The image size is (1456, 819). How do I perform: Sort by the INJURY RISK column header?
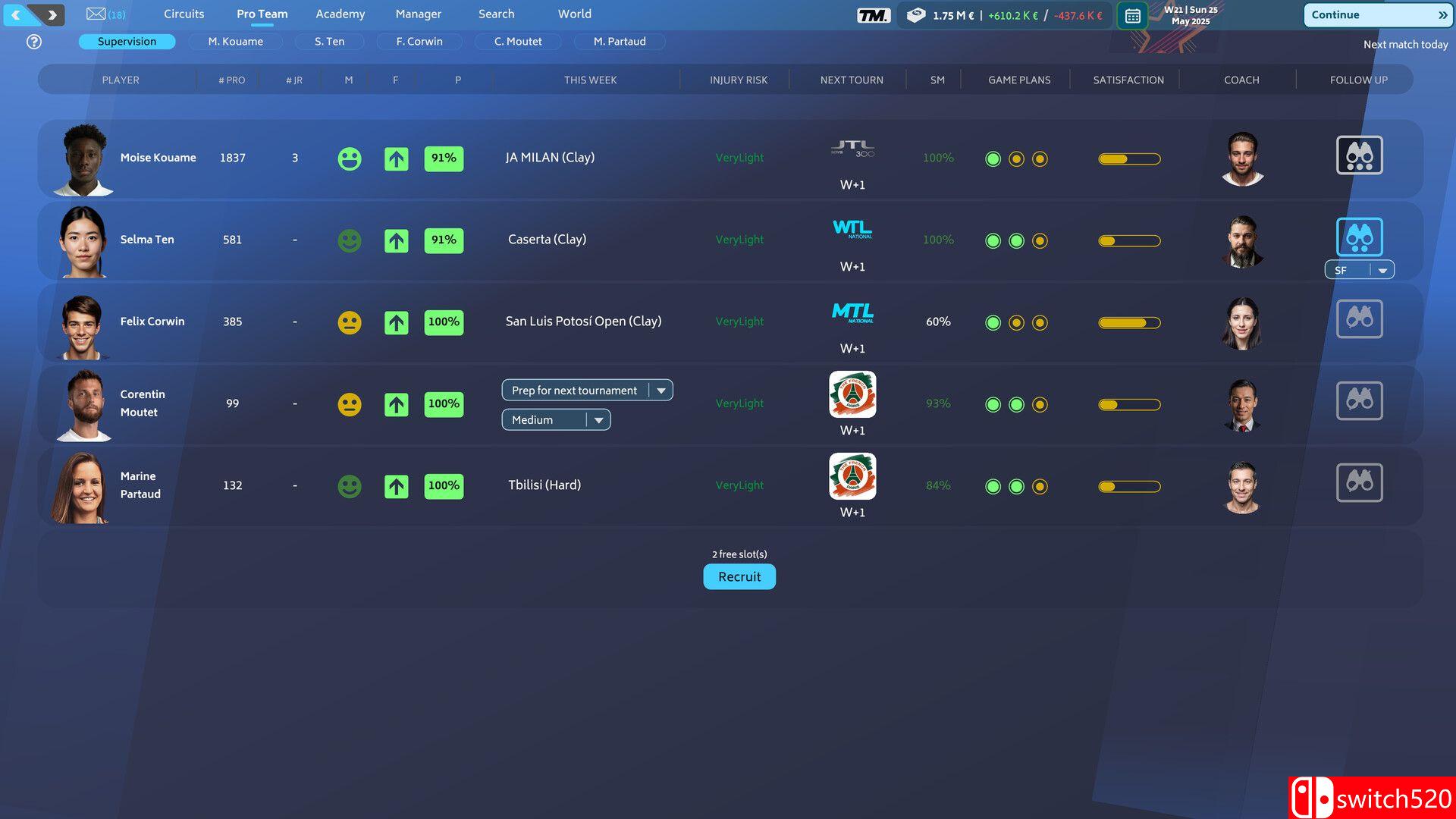[739, 80]
